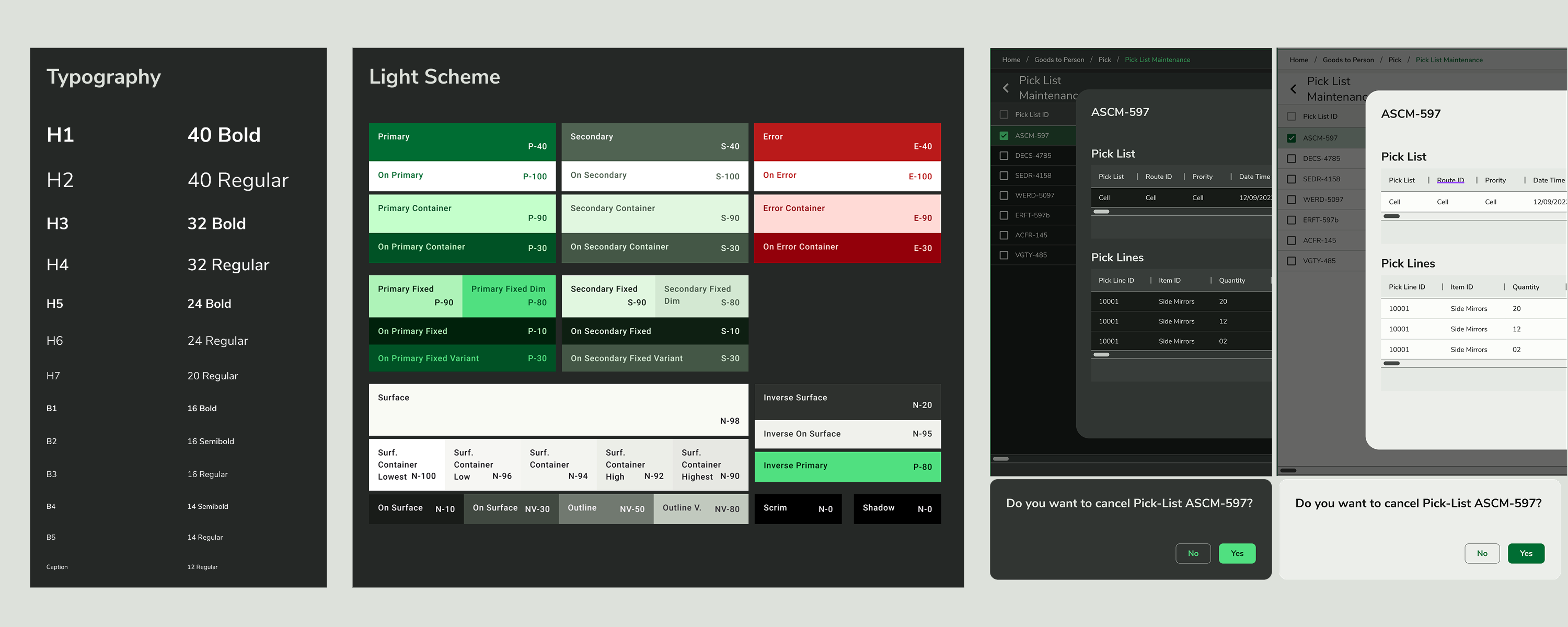Image resolution: width=1568 pixels, height=627 pixels.
Task: Click back arrow in dark Pick List header
Action: click(1006, 88)
